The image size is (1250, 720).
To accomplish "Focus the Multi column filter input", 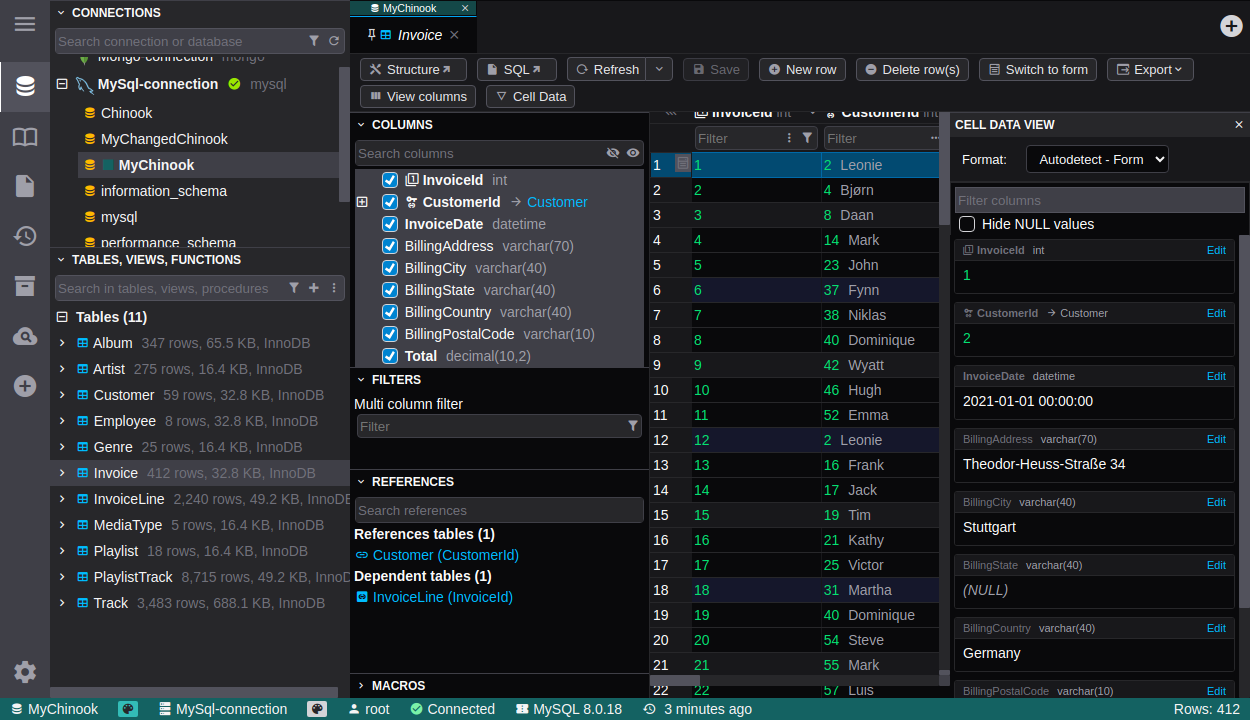I will (x=490, y=426).
